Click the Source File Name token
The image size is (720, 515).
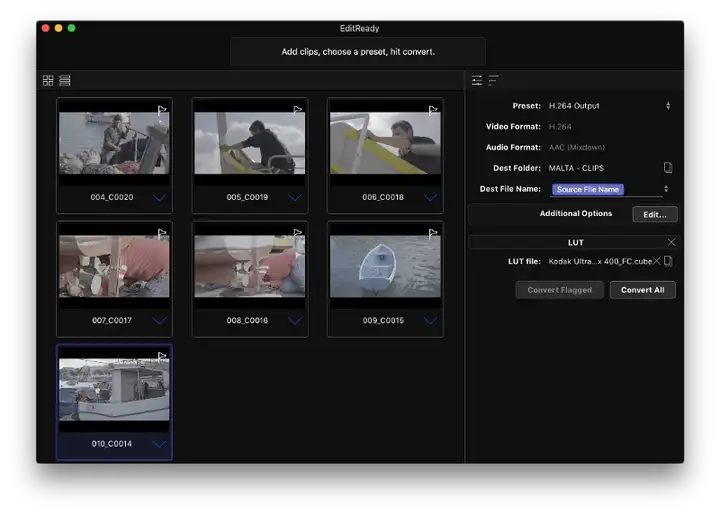point(588,189)
